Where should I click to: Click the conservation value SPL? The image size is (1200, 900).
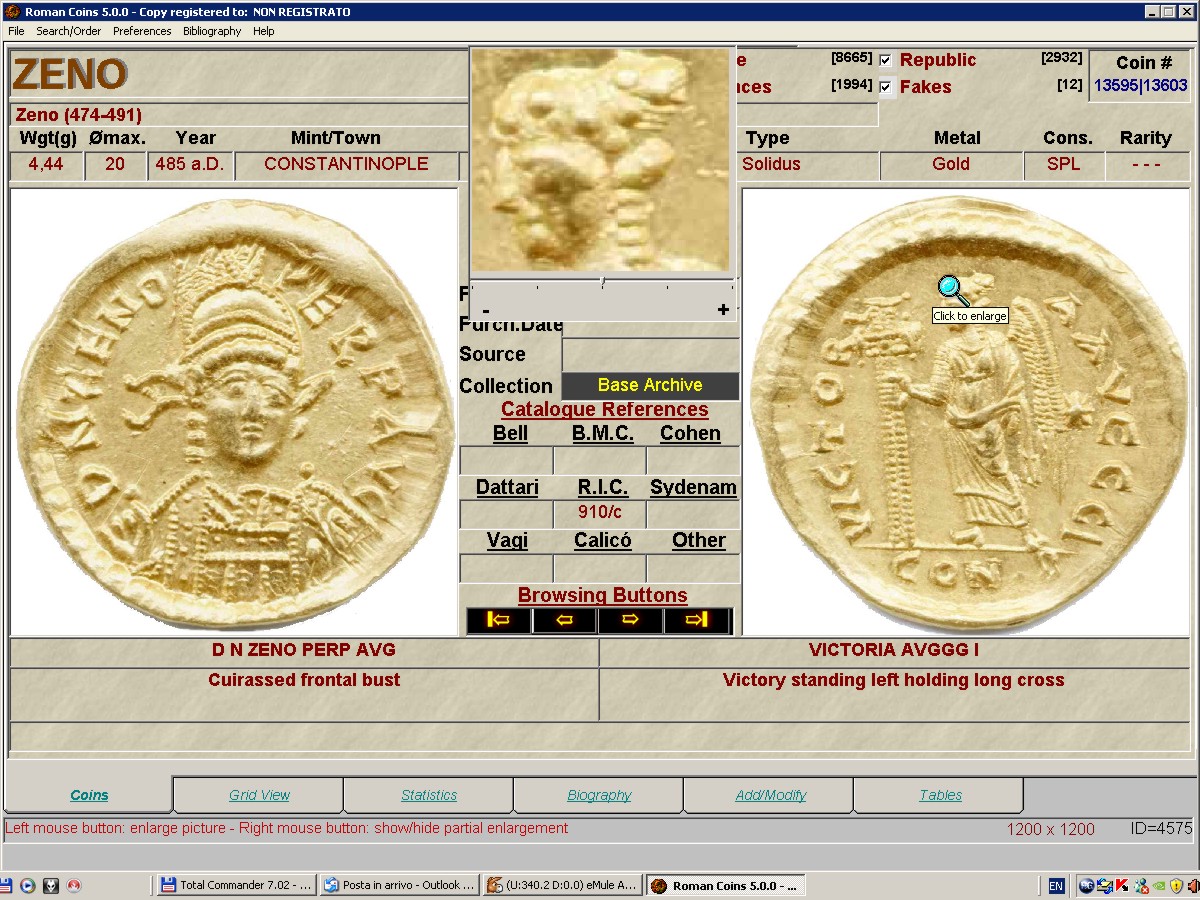pos(1063,164)
